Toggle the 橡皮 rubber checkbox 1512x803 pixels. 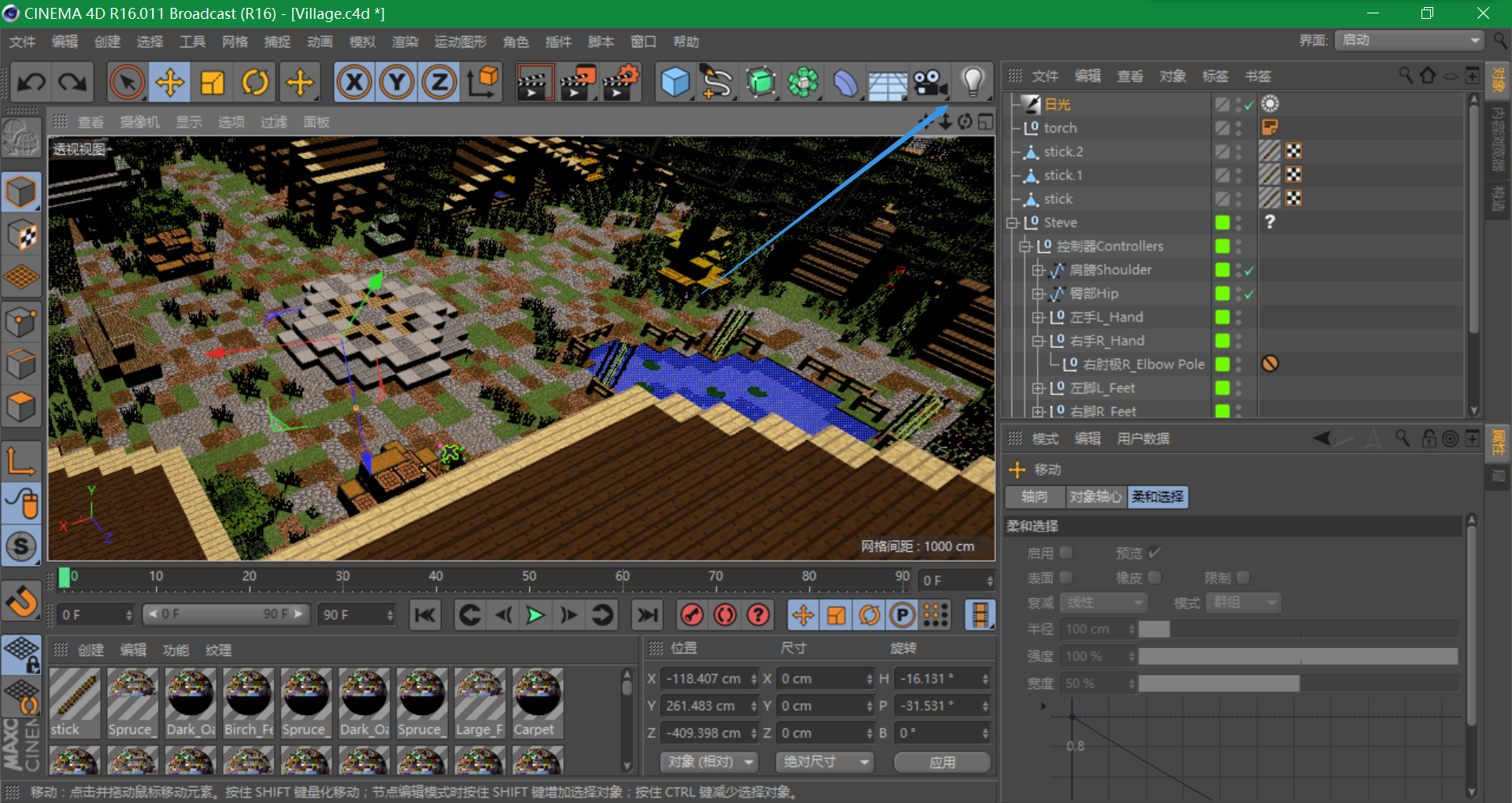(1154, 578)
